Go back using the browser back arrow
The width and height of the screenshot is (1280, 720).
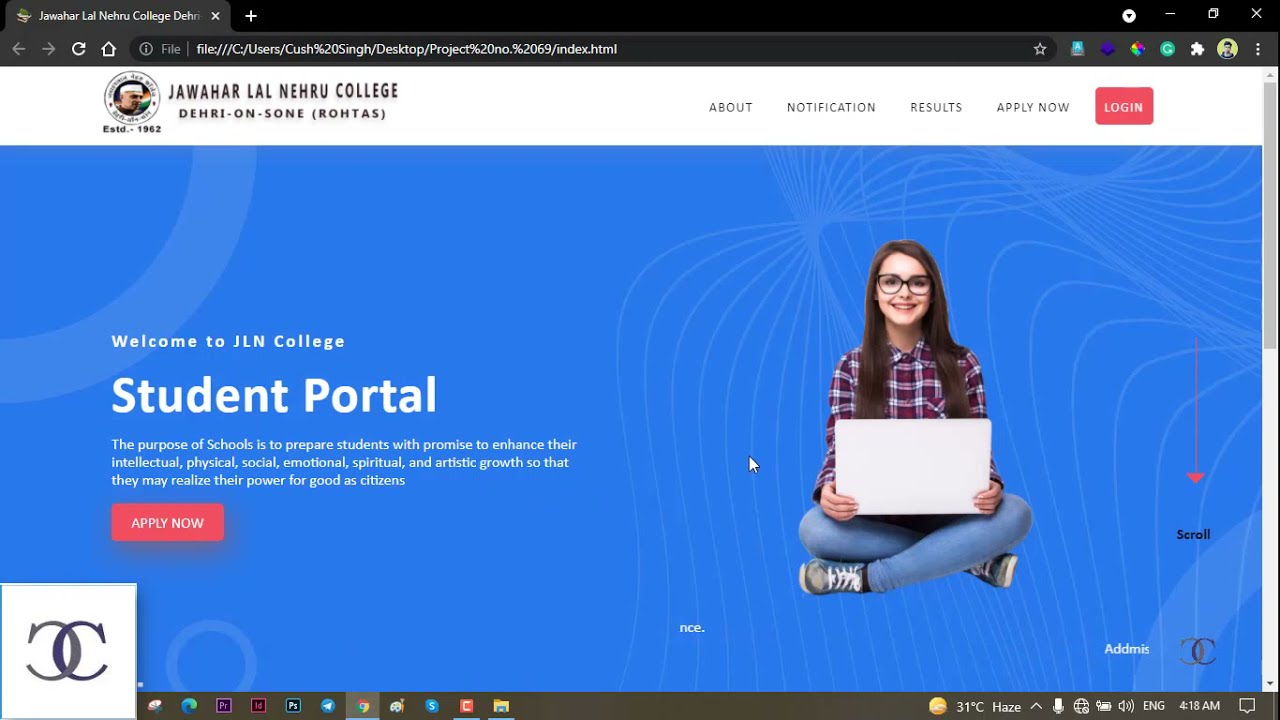point(19,49)
